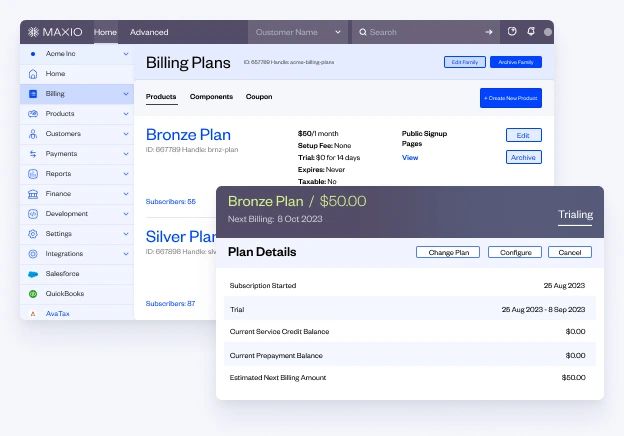Click the Salesforce cloud icon

33,274
